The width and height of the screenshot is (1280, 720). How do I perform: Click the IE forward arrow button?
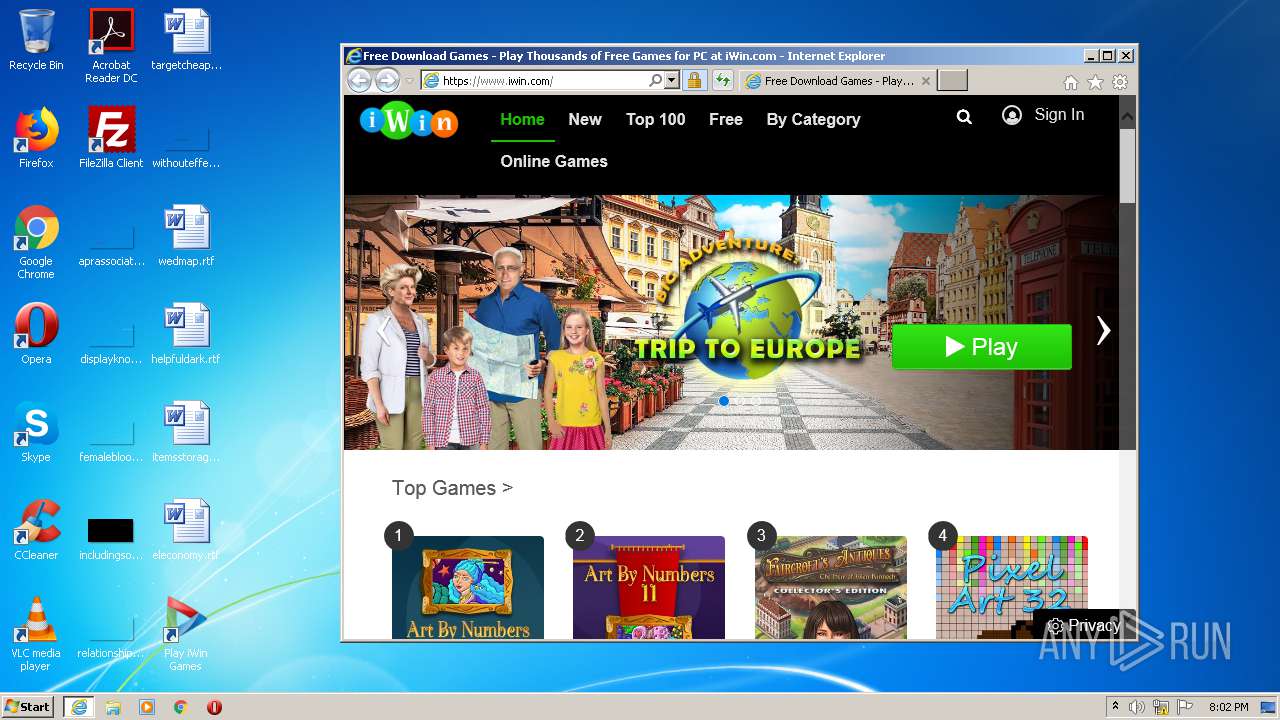[387, 81]
